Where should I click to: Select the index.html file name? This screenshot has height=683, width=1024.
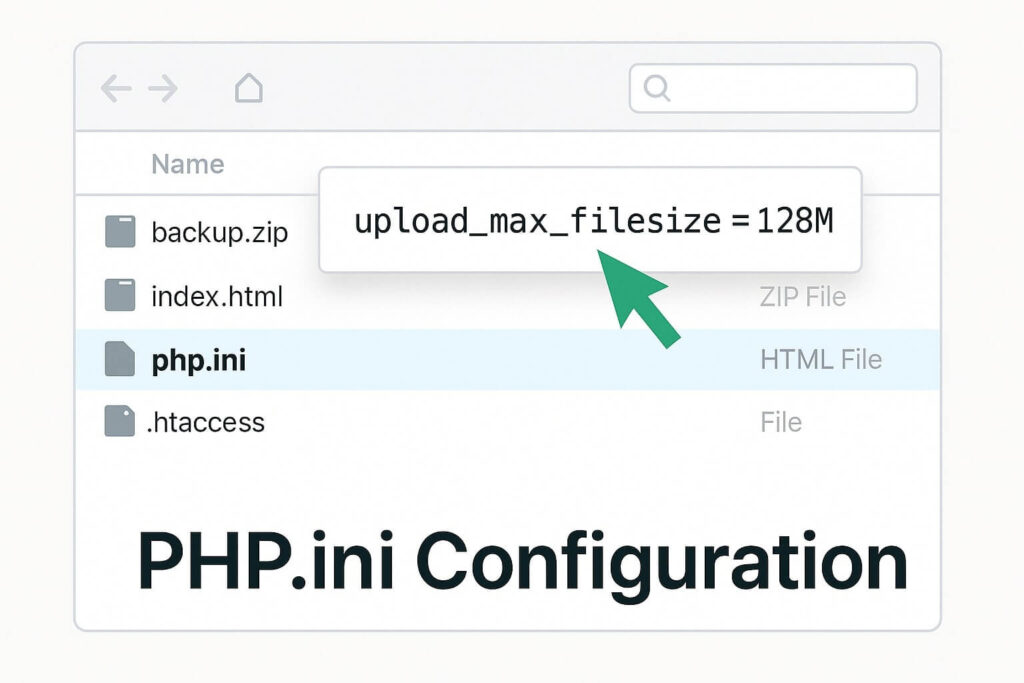[x=216, y=296]
